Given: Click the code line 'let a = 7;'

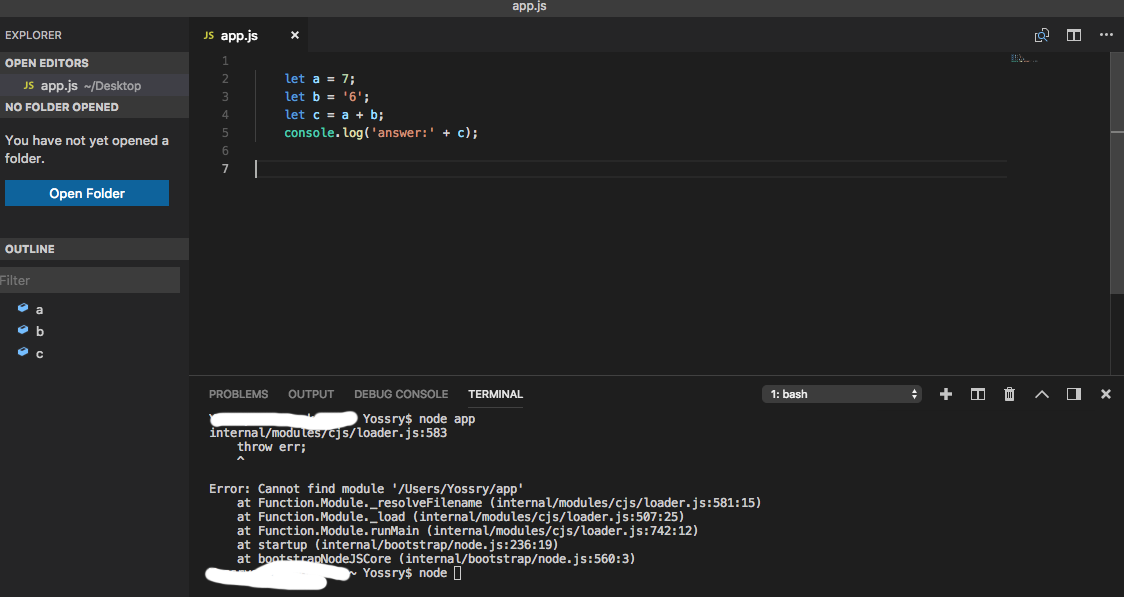Looking at the screenshot, I should point(320,79).
